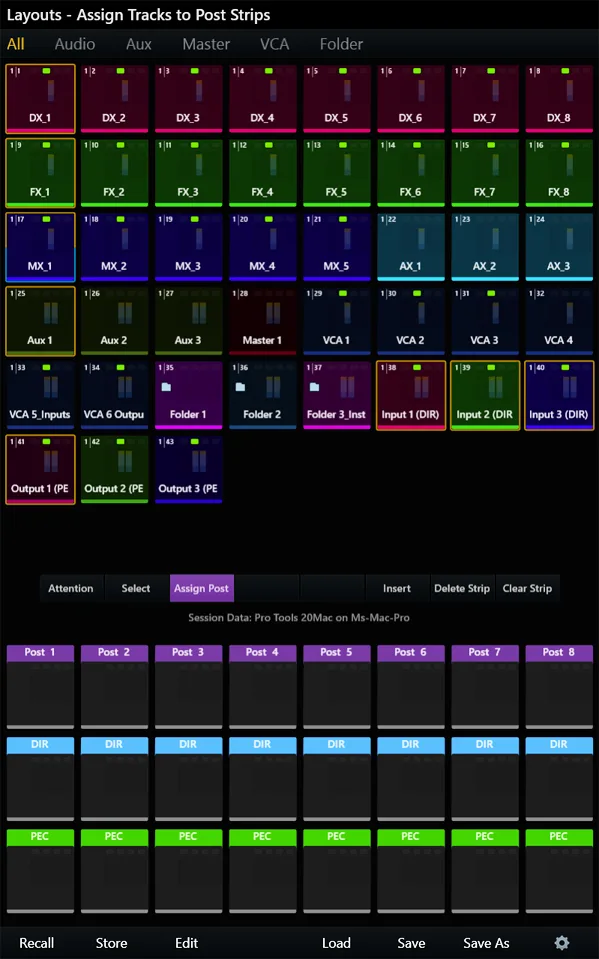This screenshot has height=959, width=599.
Task: Filter tracks by Master tab
Action: coord(206,44)
